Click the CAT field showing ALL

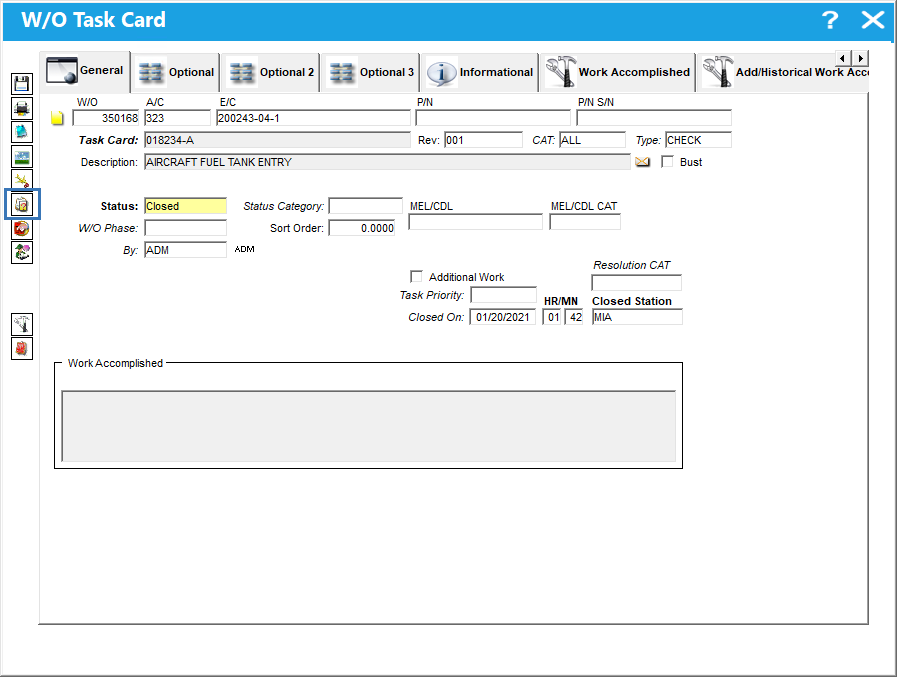(592, 140)
